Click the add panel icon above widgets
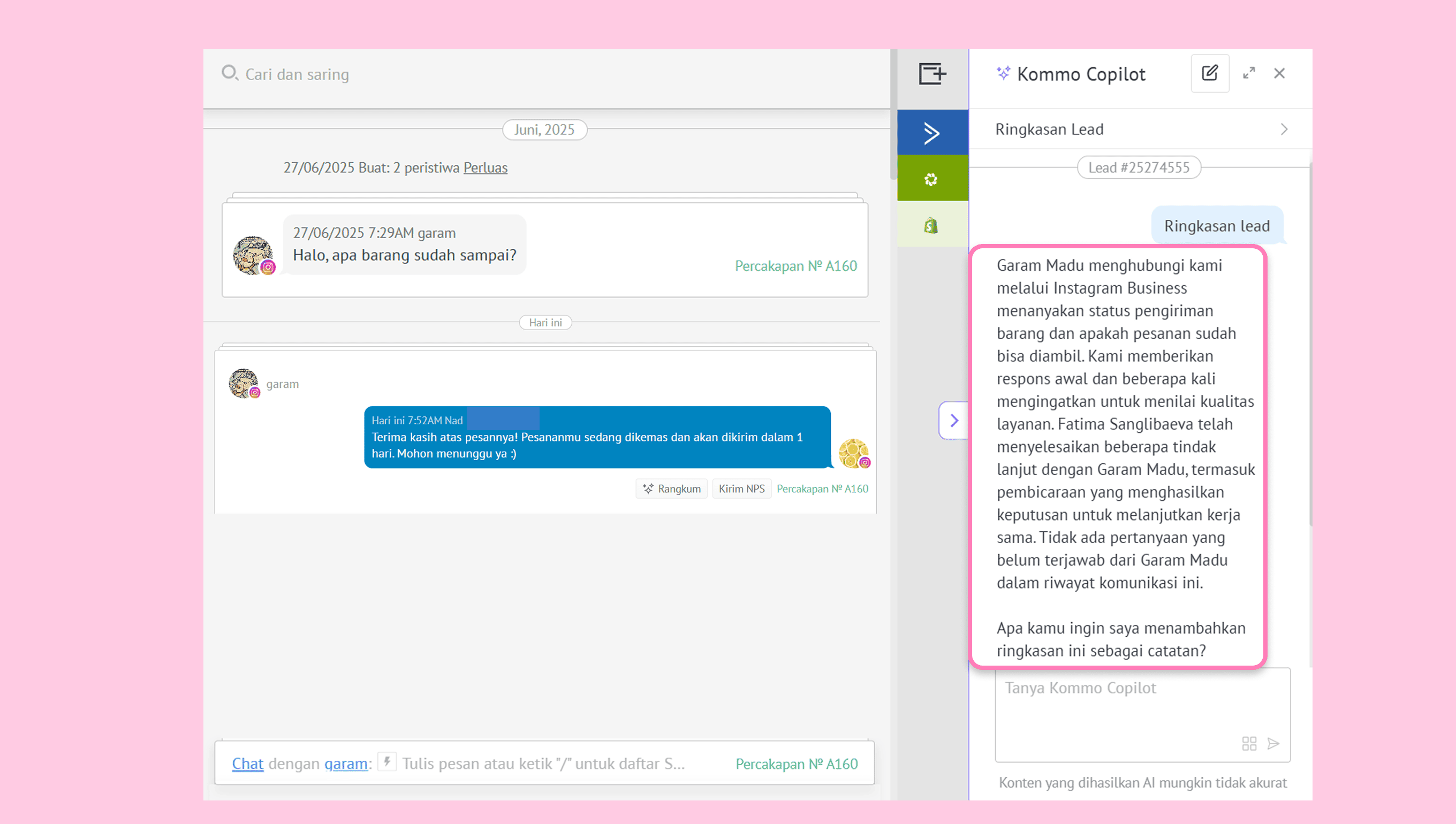The height and width of the screenshot is (824, 1456). tap(932, 74)
